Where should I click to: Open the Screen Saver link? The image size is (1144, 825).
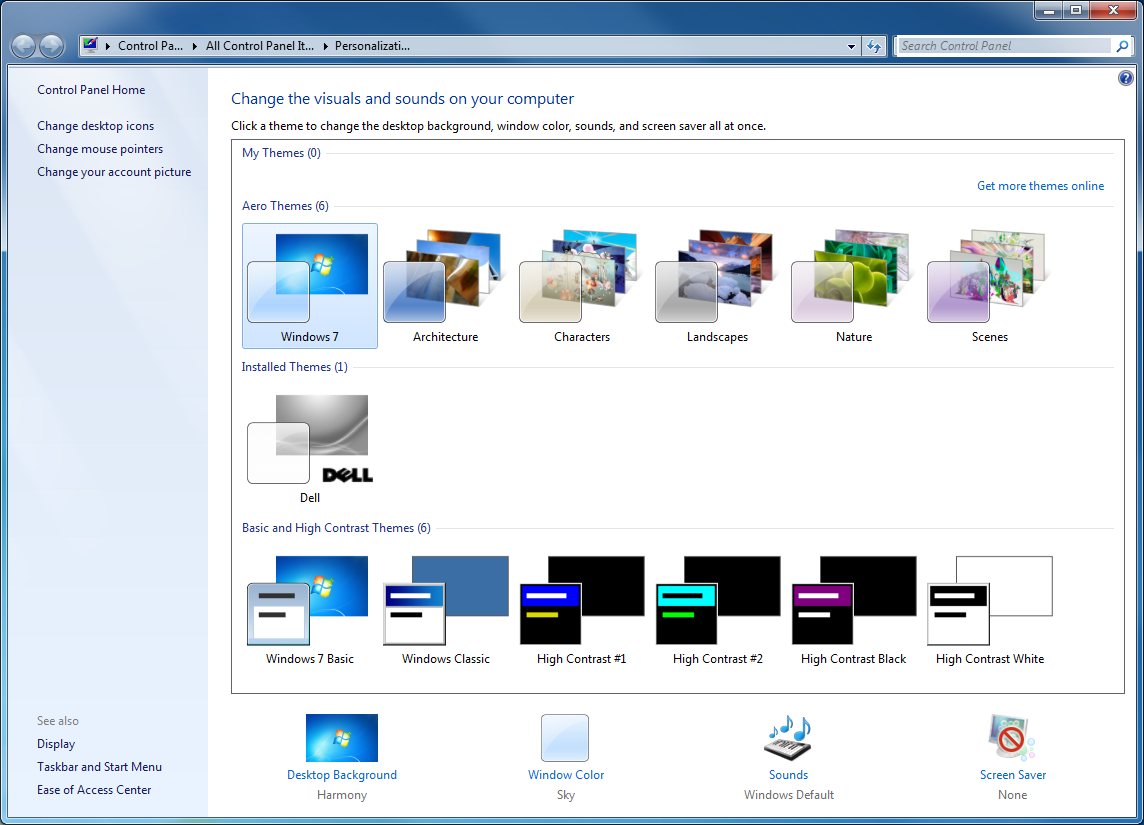click(x=1013, y=775)
